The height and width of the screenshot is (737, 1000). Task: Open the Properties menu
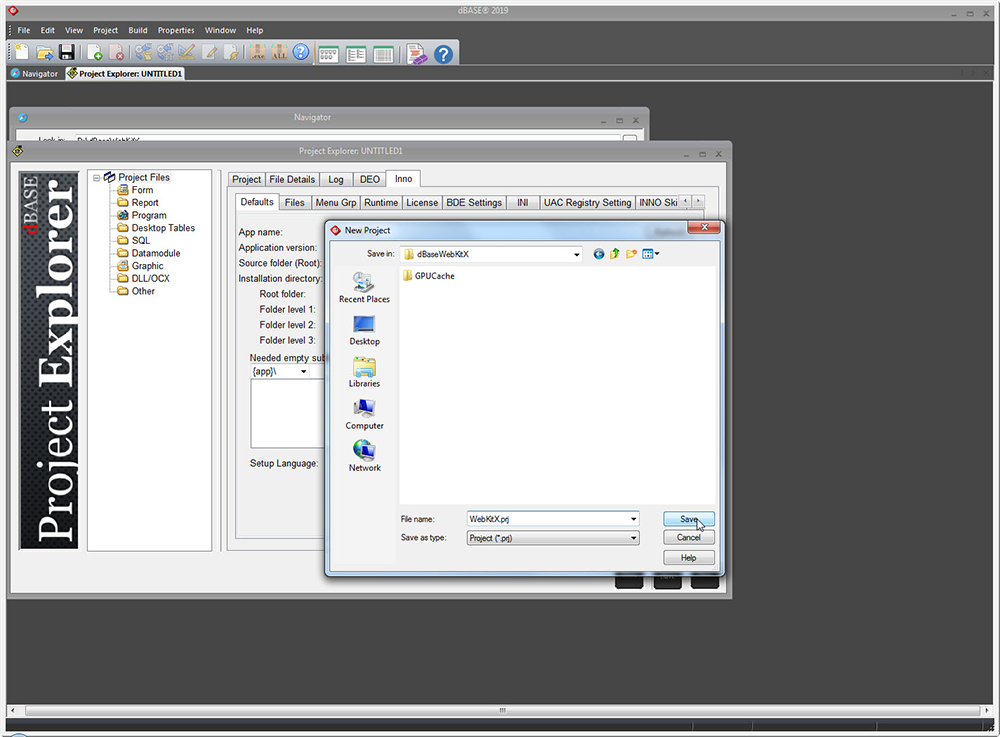(x=176, y=30)
